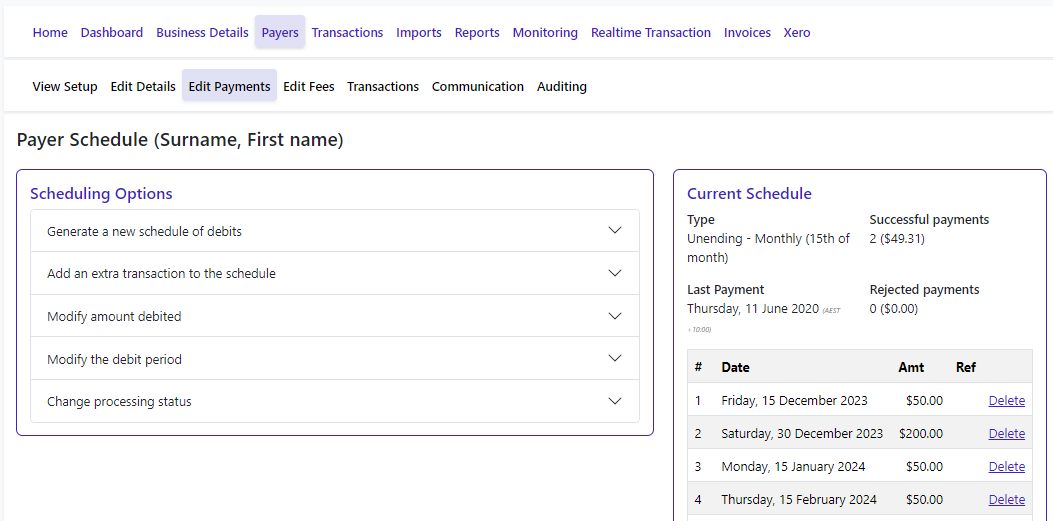The height and width of the screenshot is (521, 1053).
Task: Open the View Setup tab
Action: 65,86
